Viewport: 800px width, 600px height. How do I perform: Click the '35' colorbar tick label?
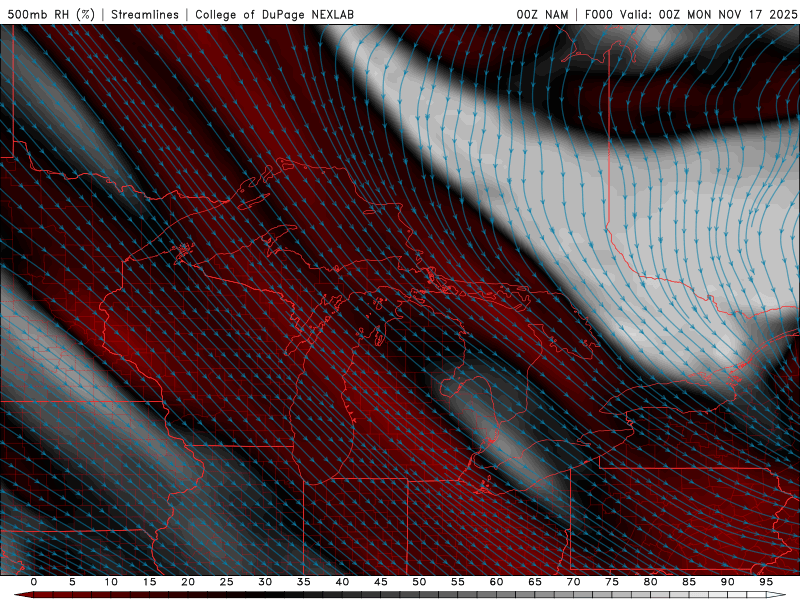pyautogui.click(x=304, y=582)
